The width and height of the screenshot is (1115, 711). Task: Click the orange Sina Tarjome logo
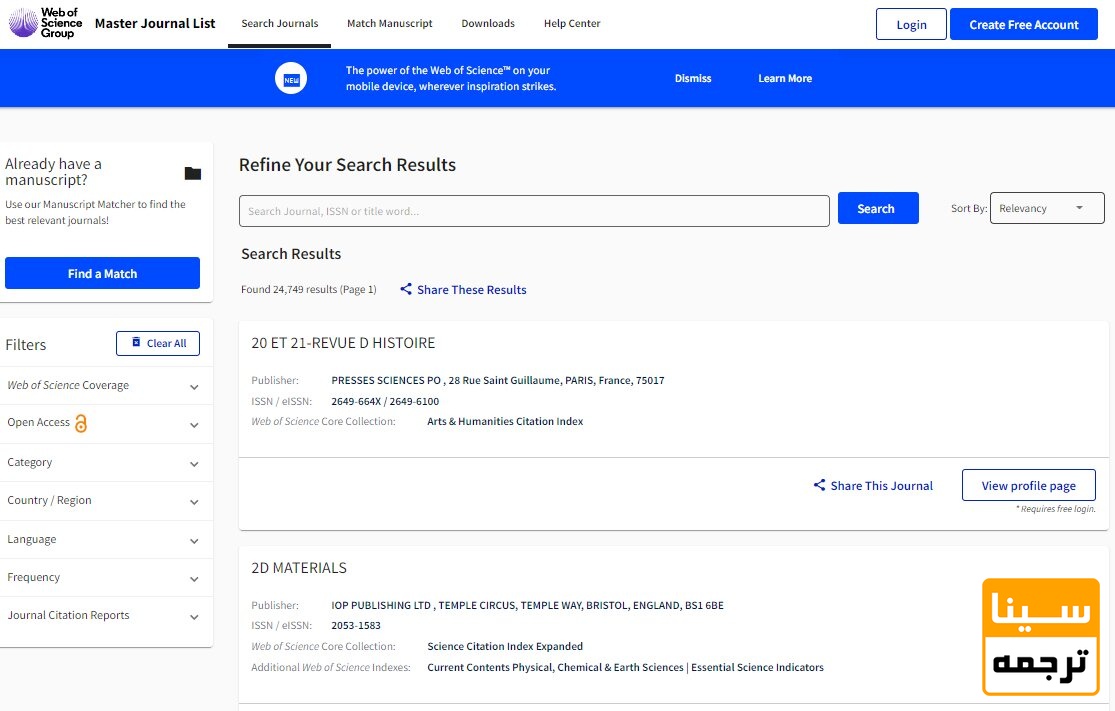[1041, 636]
